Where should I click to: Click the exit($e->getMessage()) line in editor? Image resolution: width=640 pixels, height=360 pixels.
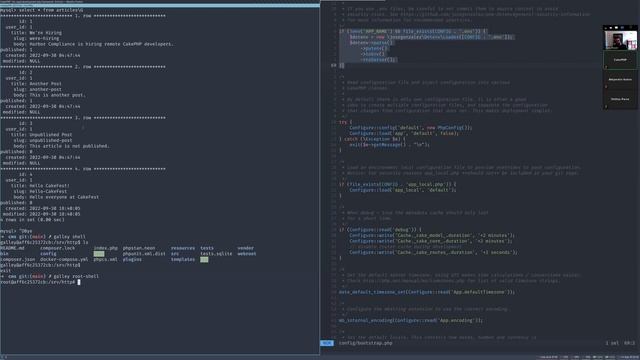tap(389, 144)
